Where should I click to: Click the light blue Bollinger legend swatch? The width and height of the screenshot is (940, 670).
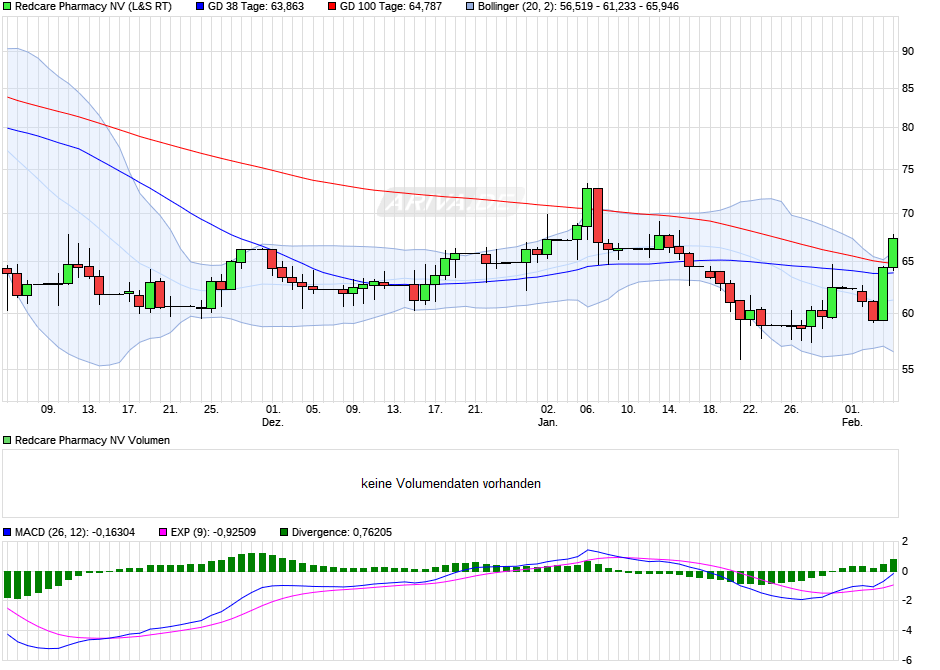[x=470, y=7]
